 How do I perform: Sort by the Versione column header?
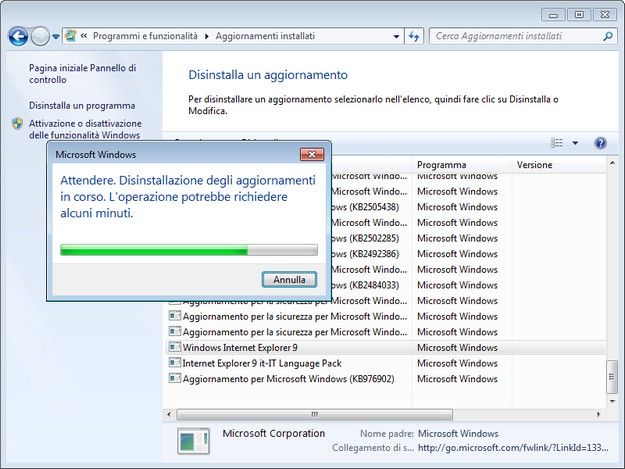tap(558, 165)
